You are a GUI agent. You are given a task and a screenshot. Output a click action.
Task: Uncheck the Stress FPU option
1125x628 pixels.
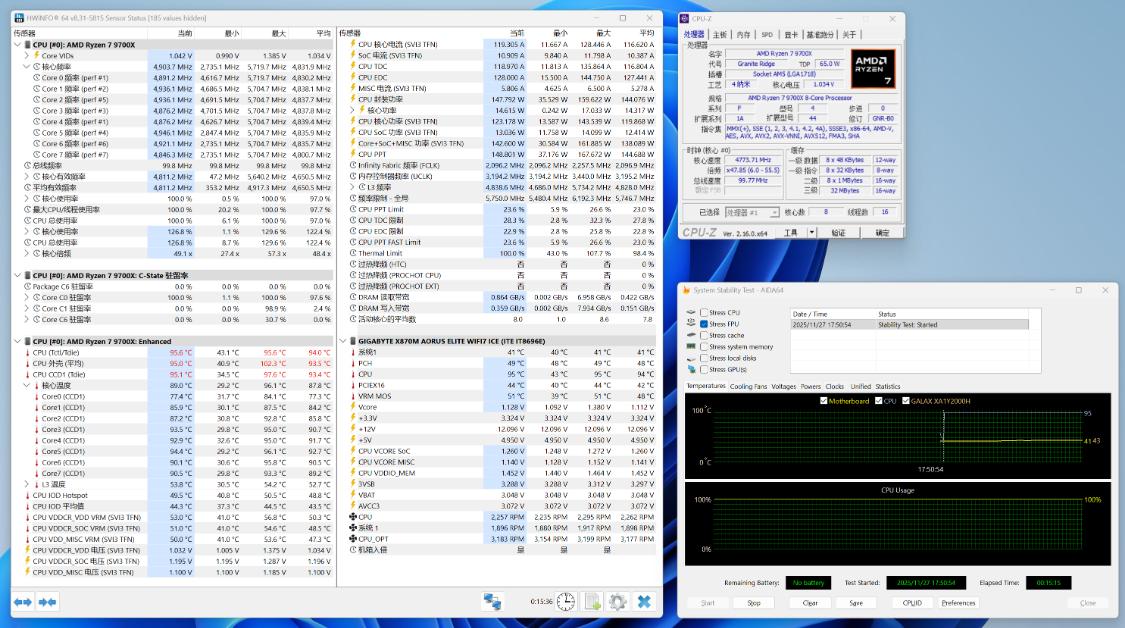coord(703,325)
